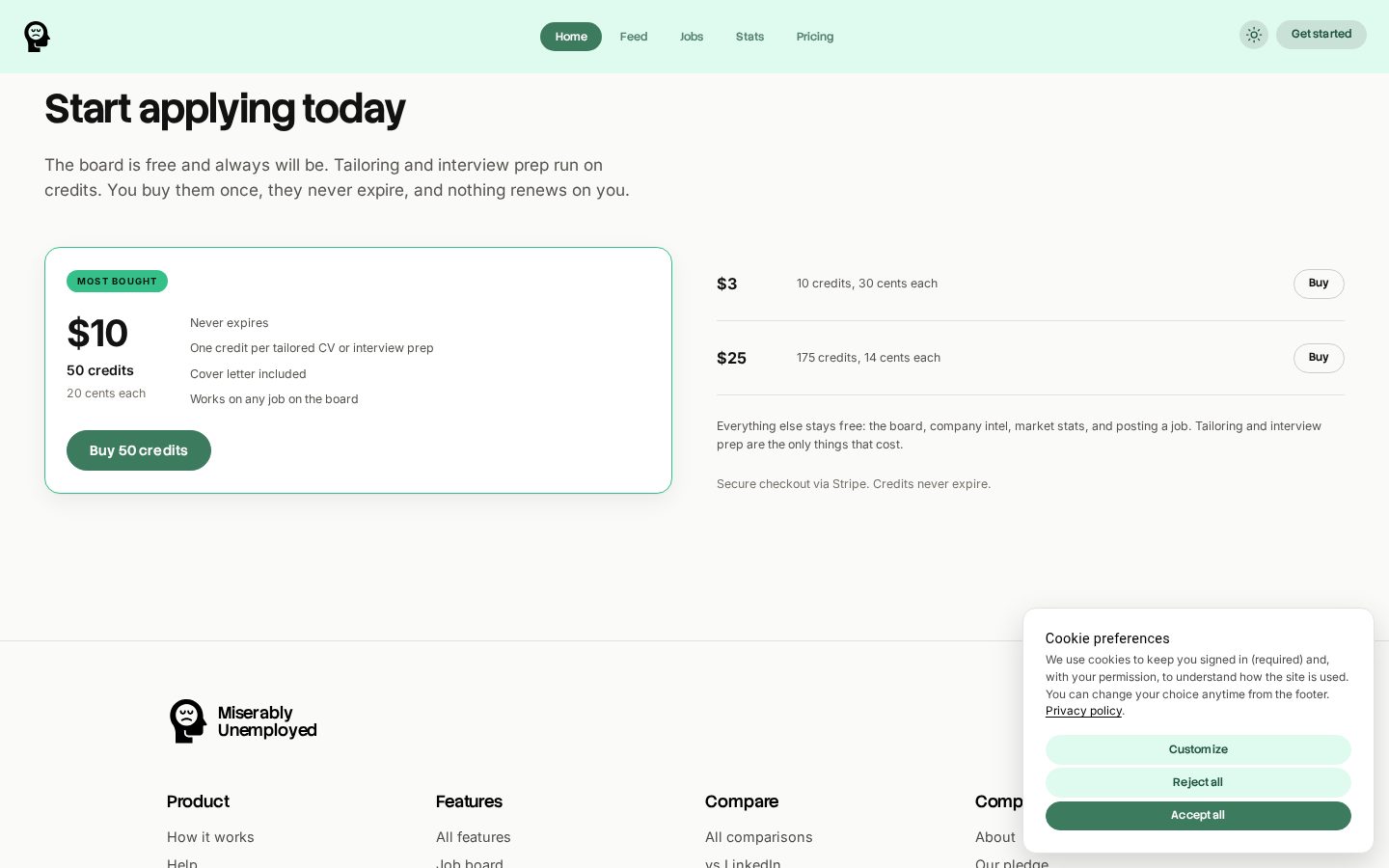Click Customize in cookie preferences
Viewport: 1389px width, 868px height.
pos(1198,749)
